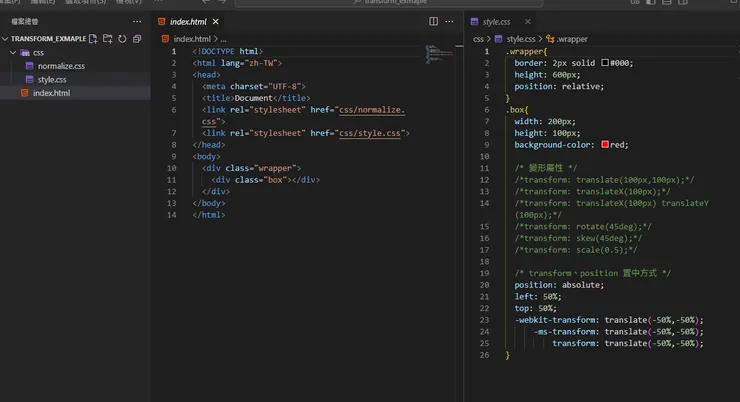Image resolution: width=740 pixels, height=402 pixels.
Task: Open more actions for index.html editor group
Action: (x=450, y=21)
